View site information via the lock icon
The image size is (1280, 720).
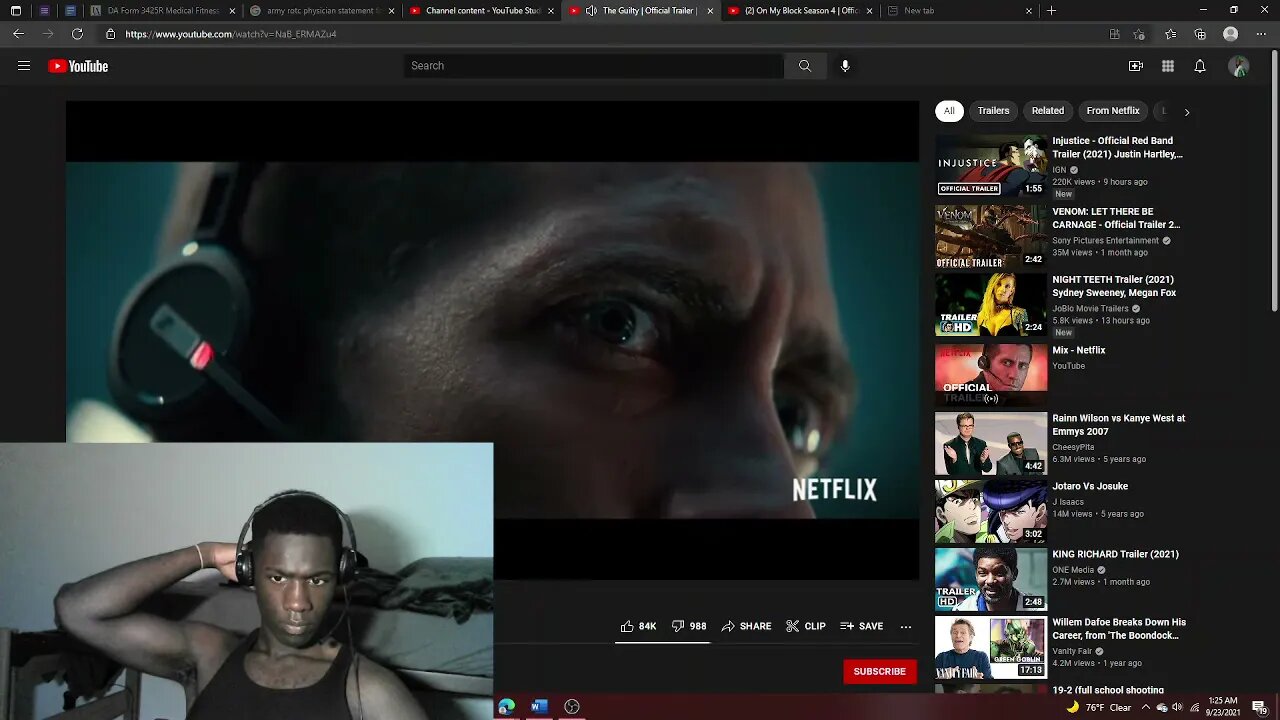tap(111, 34)
